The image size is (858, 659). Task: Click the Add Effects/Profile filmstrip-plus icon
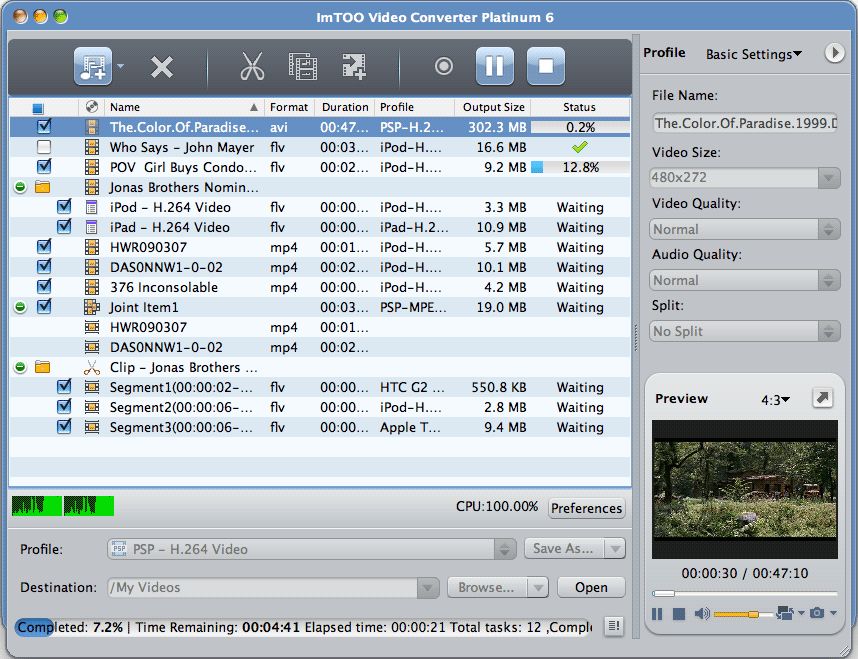[x=354, y=66]
